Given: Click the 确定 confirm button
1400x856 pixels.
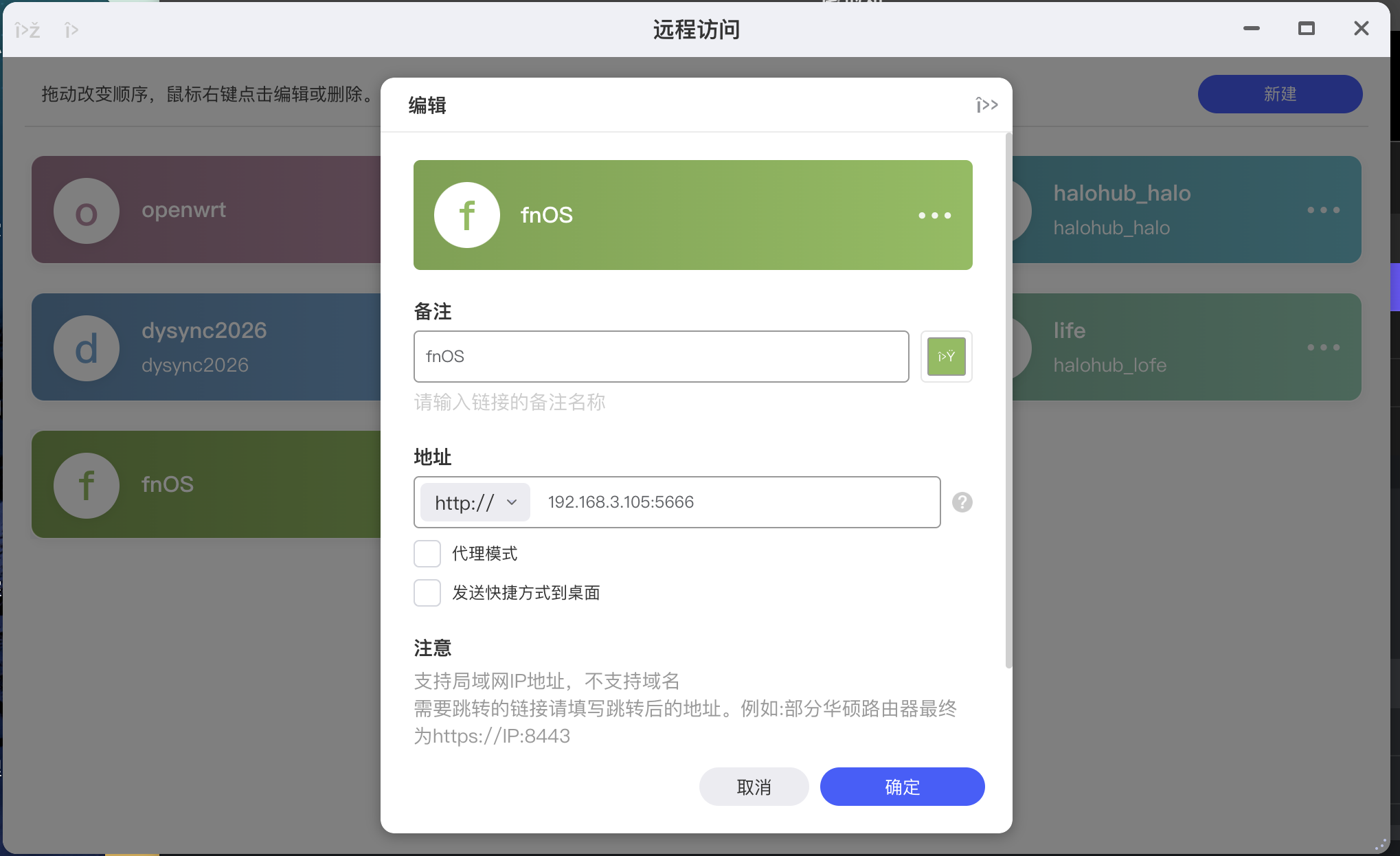Looking at the screenshot, I should pos(902,787).
